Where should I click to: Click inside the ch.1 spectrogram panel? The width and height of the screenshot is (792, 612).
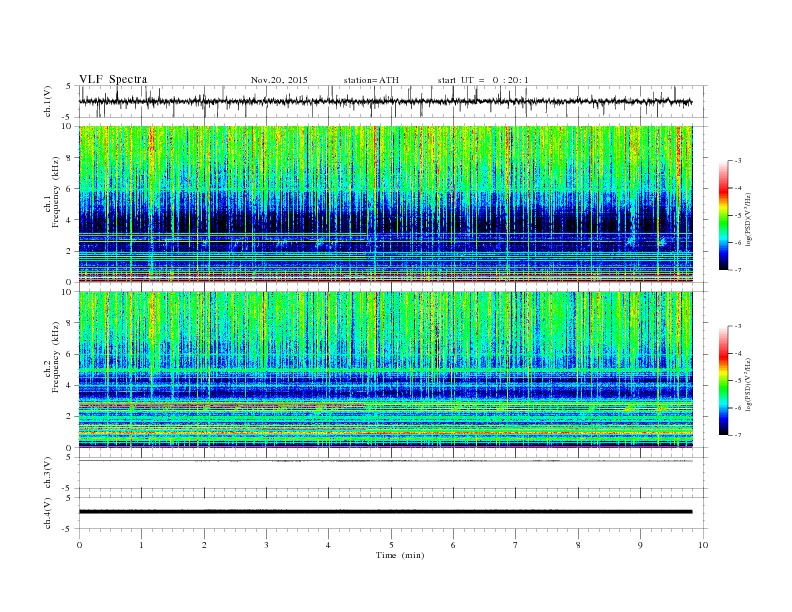coord(386,204)
